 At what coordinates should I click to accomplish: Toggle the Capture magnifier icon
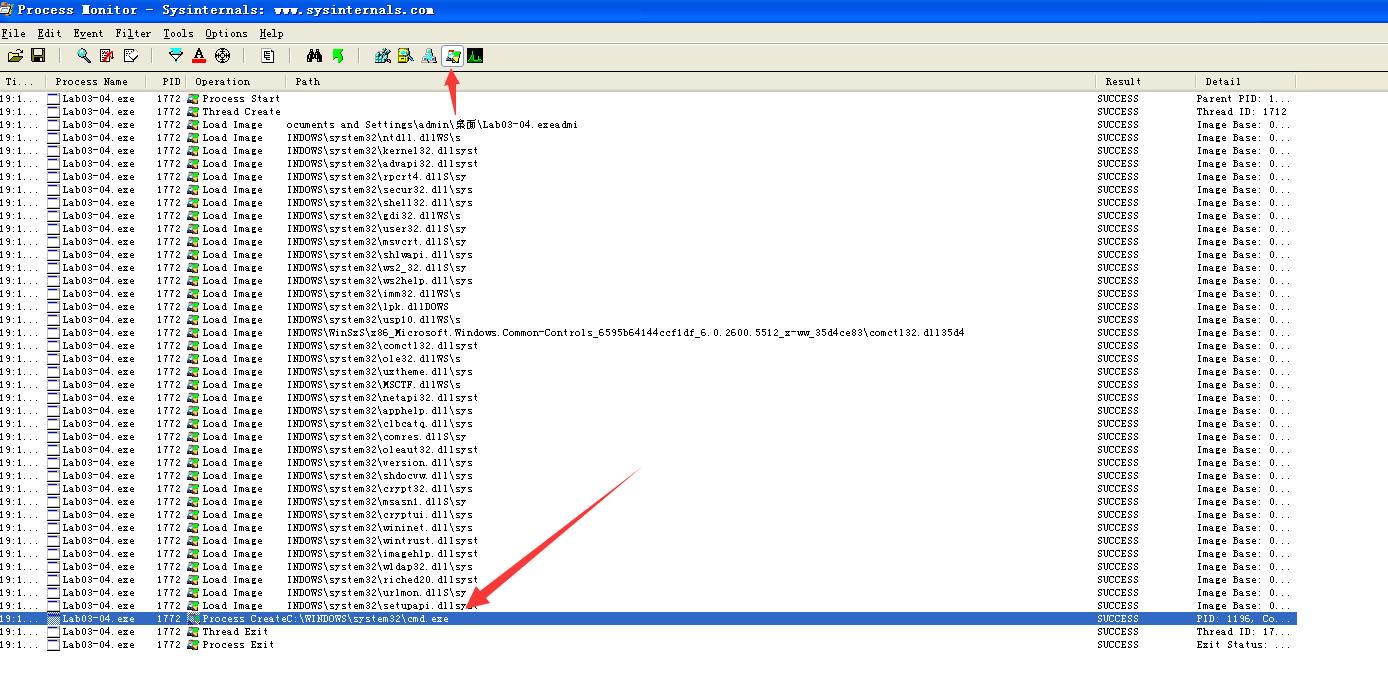point(84,56)
